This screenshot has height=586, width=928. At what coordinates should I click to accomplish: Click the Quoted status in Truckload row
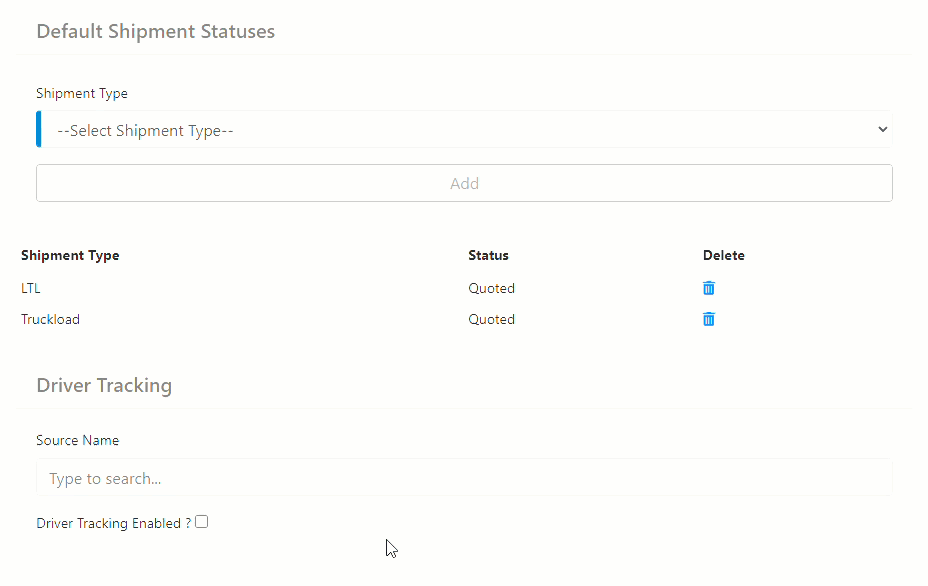pyautogui.click(x=491, y=320)
